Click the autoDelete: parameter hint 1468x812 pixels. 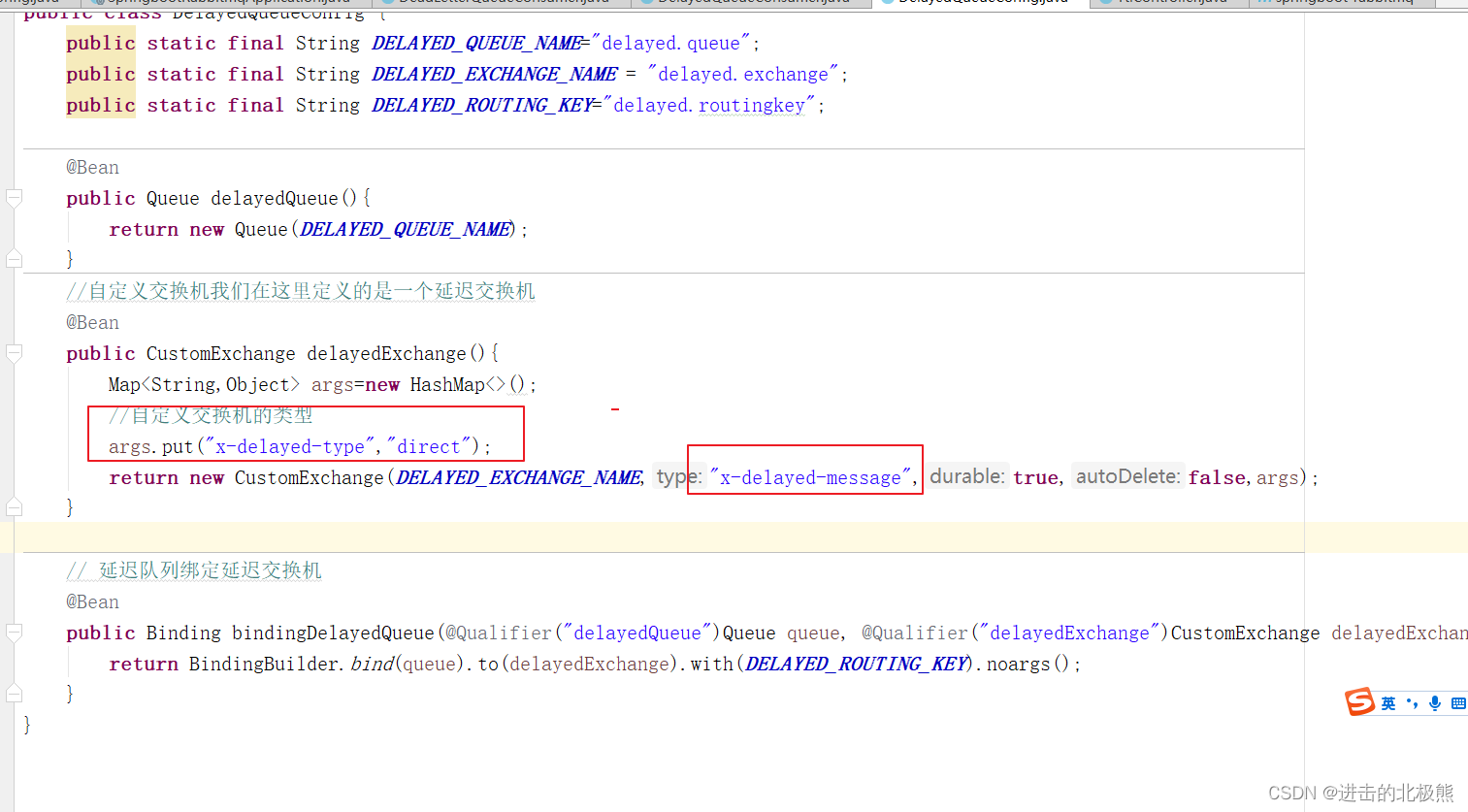click(1127, 476)
